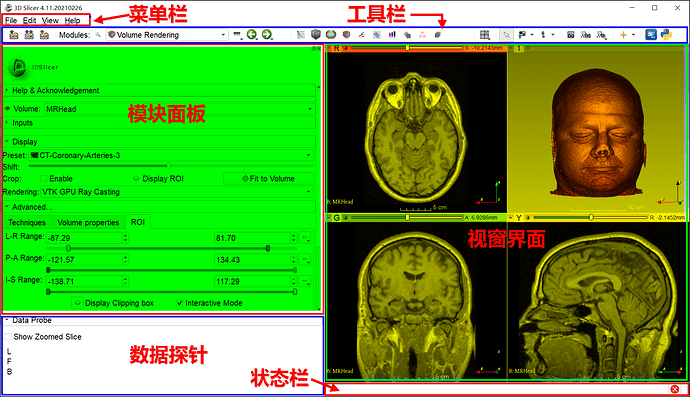
Task: Capture a screenshot with the camera icon
Action: [571, 35]
